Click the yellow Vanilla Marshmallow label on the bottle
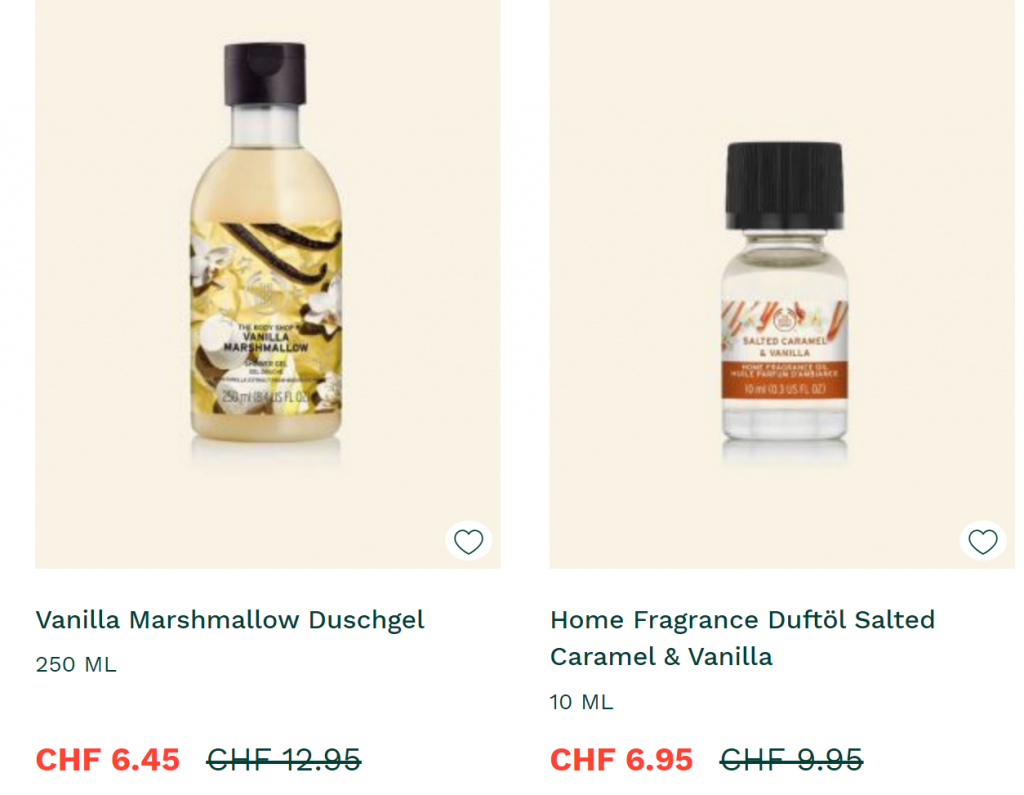Viewport: 1024px width, 795px height. click(x=266, y=317)
